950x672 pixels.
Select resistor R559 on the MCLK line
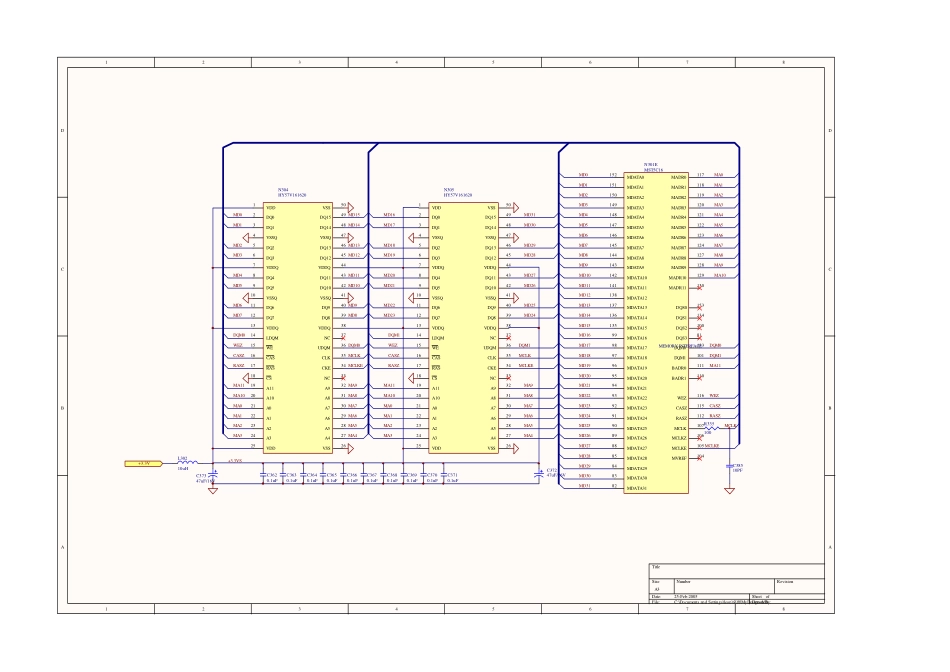709,427
